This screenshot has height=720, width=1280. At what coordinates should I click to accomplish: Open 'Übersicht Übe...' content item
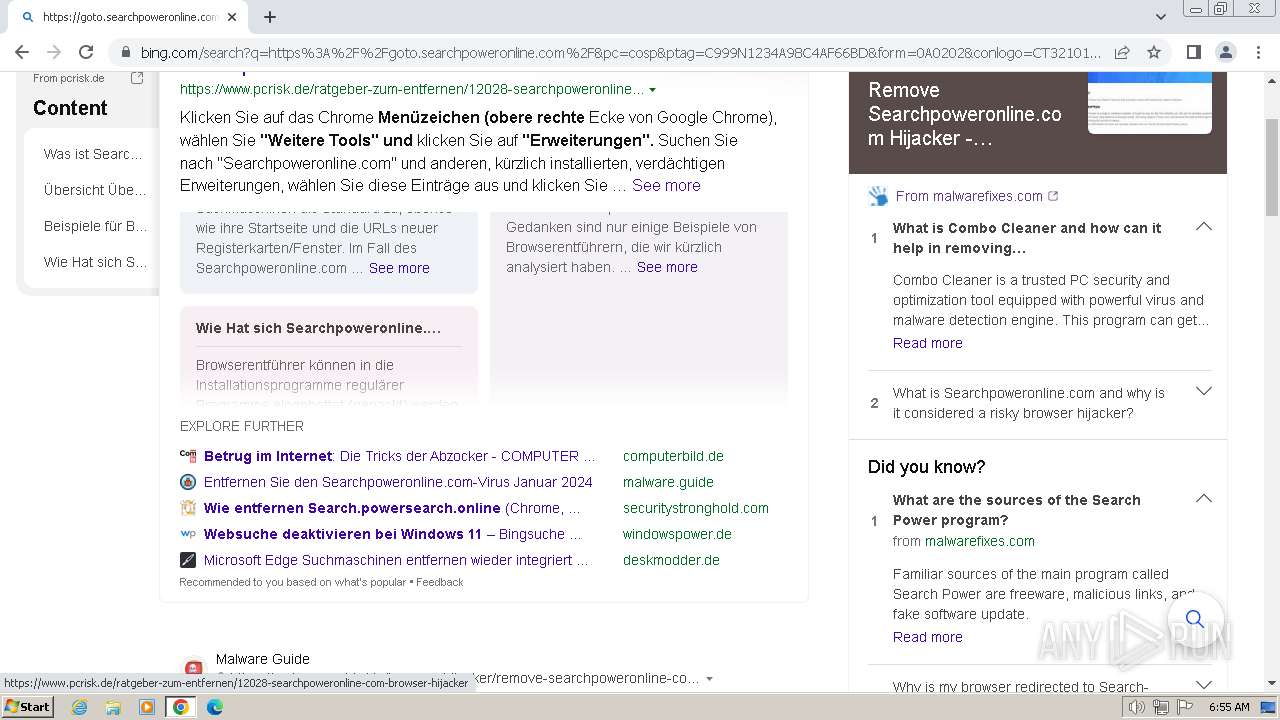[95, 190]
